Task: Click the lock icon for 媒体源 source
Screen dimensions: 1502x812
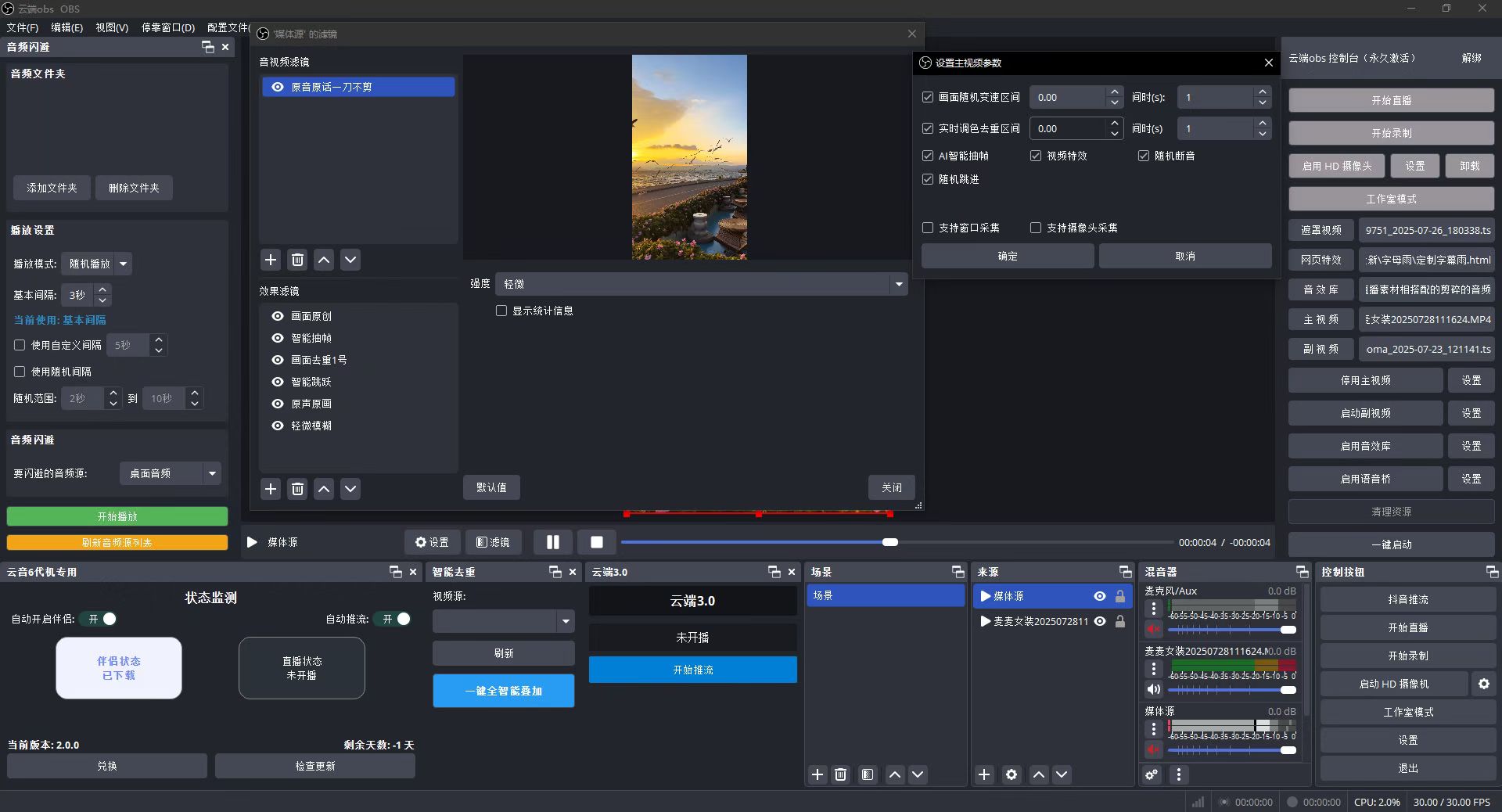Action: 1120,596
